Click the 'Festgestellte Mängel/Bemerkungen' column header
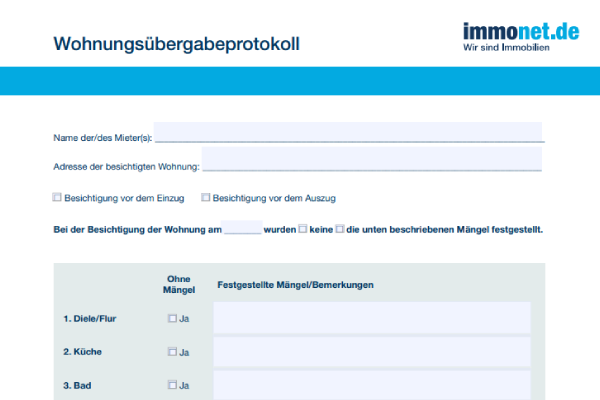Screen dimensions: 600x400 296,285
